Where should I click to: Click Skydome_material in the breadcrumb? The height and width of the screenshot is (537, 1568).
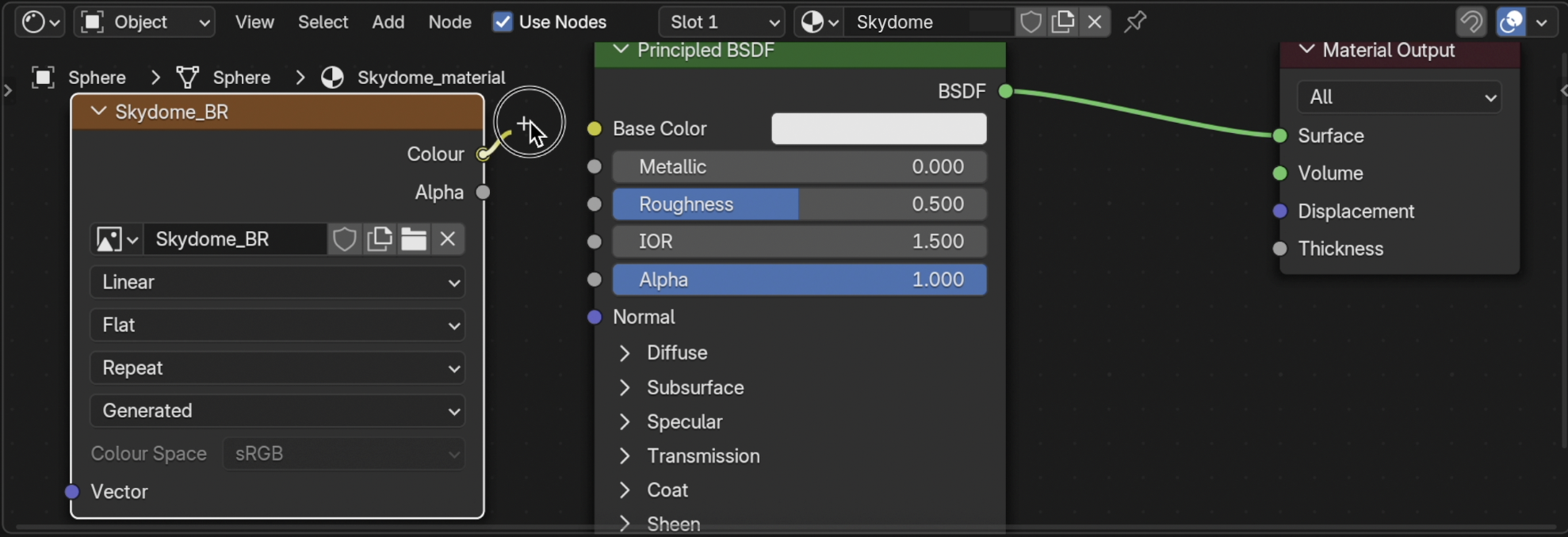tap(430, 78)
